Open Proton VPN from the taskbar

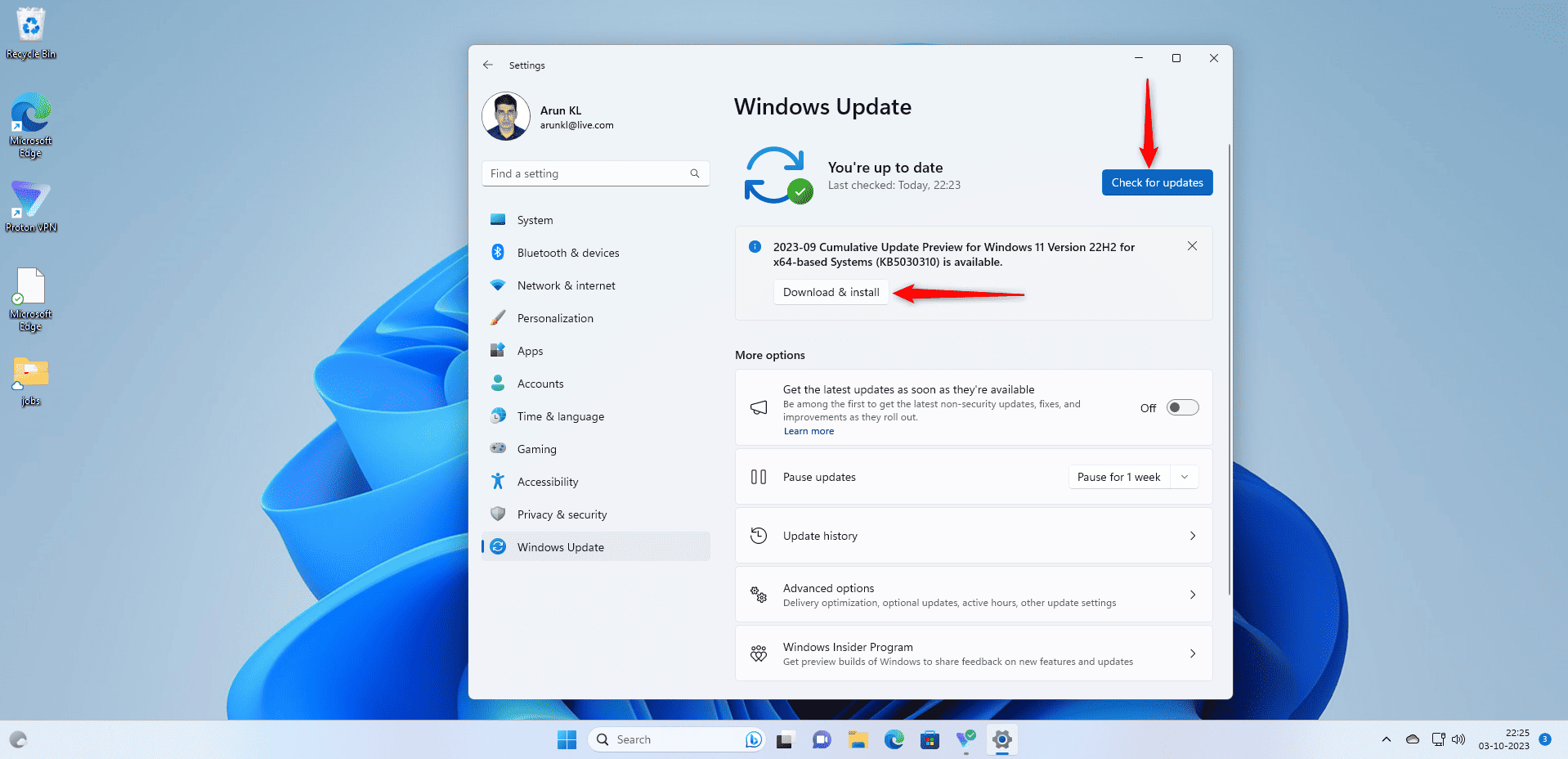pyautogui.click(x=965, y=739)
